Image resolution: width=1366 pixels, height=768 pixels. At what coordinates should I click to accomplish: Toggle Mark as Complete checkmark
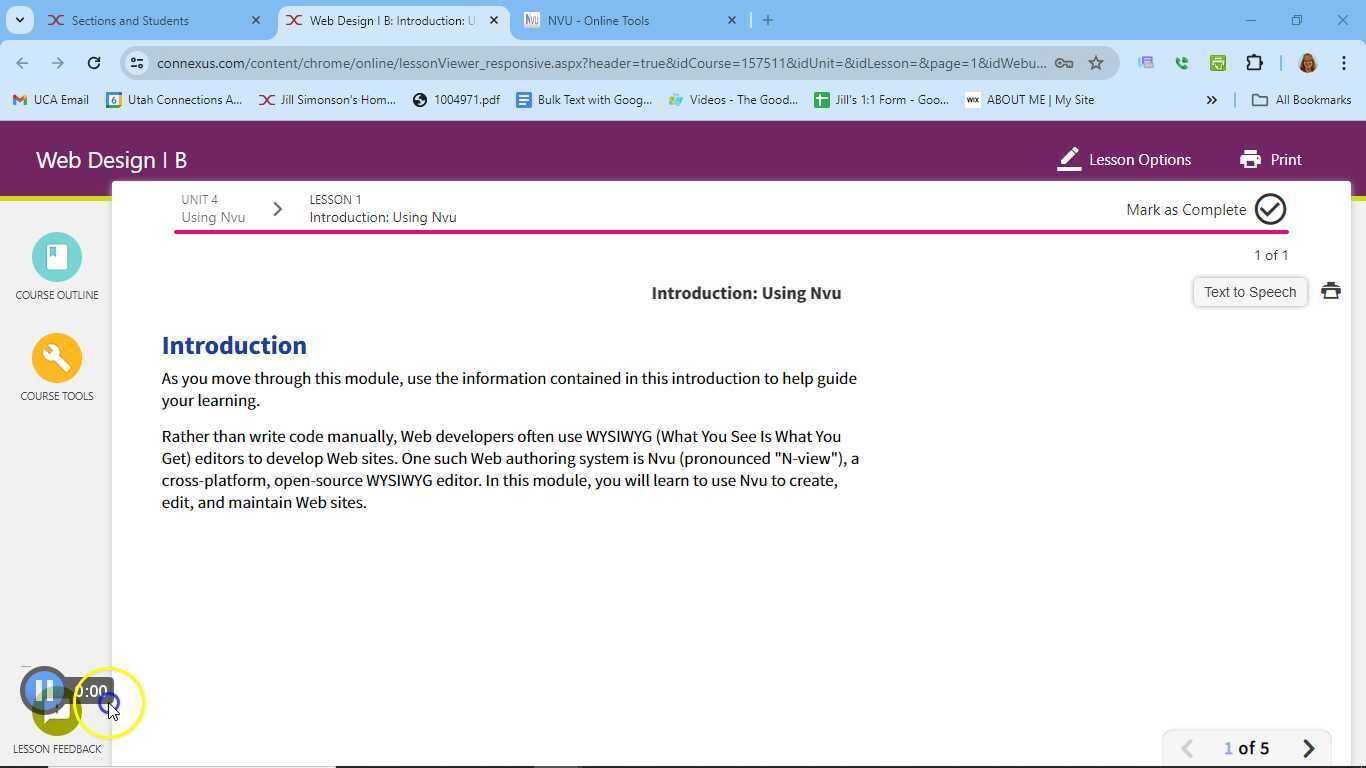coord(1269,209)
